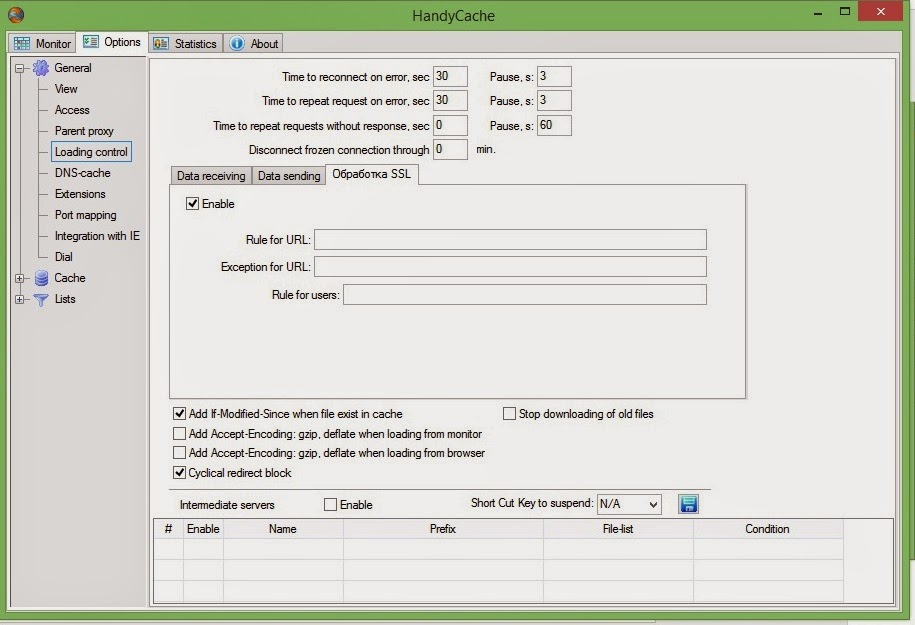
Task: Select Loading control in options tree
Action: coord(91,152)
